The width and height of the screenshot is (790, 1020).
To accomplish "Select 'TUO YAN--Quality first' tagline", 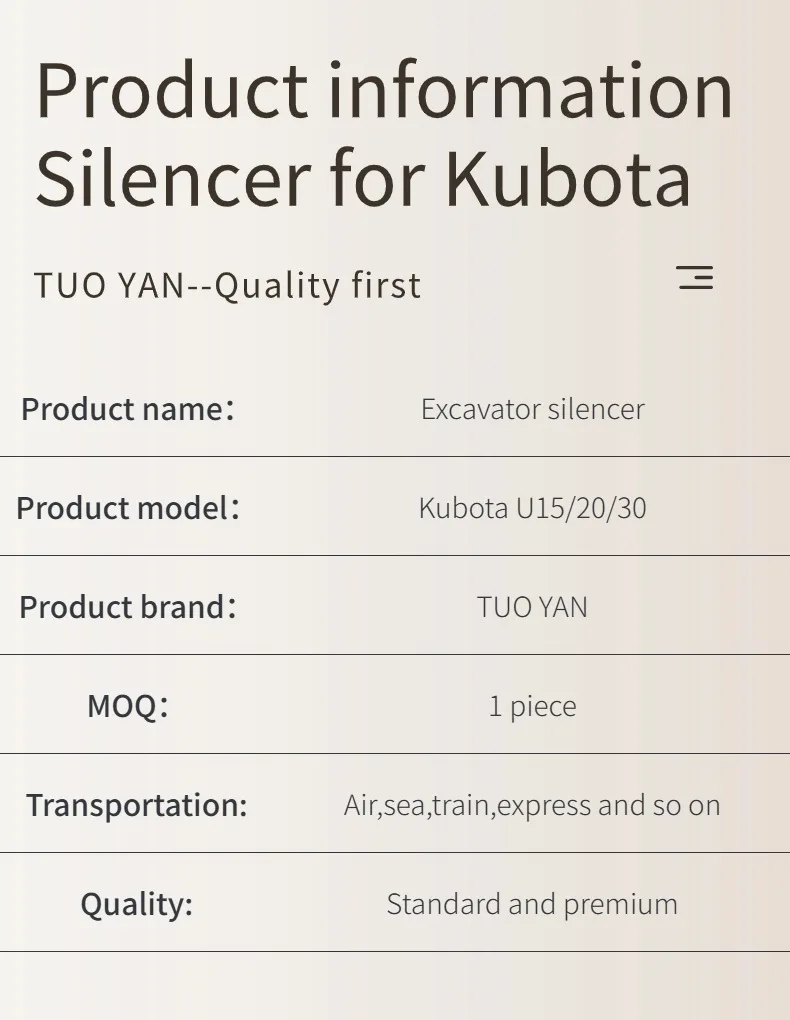I will (x=227, y=286).
